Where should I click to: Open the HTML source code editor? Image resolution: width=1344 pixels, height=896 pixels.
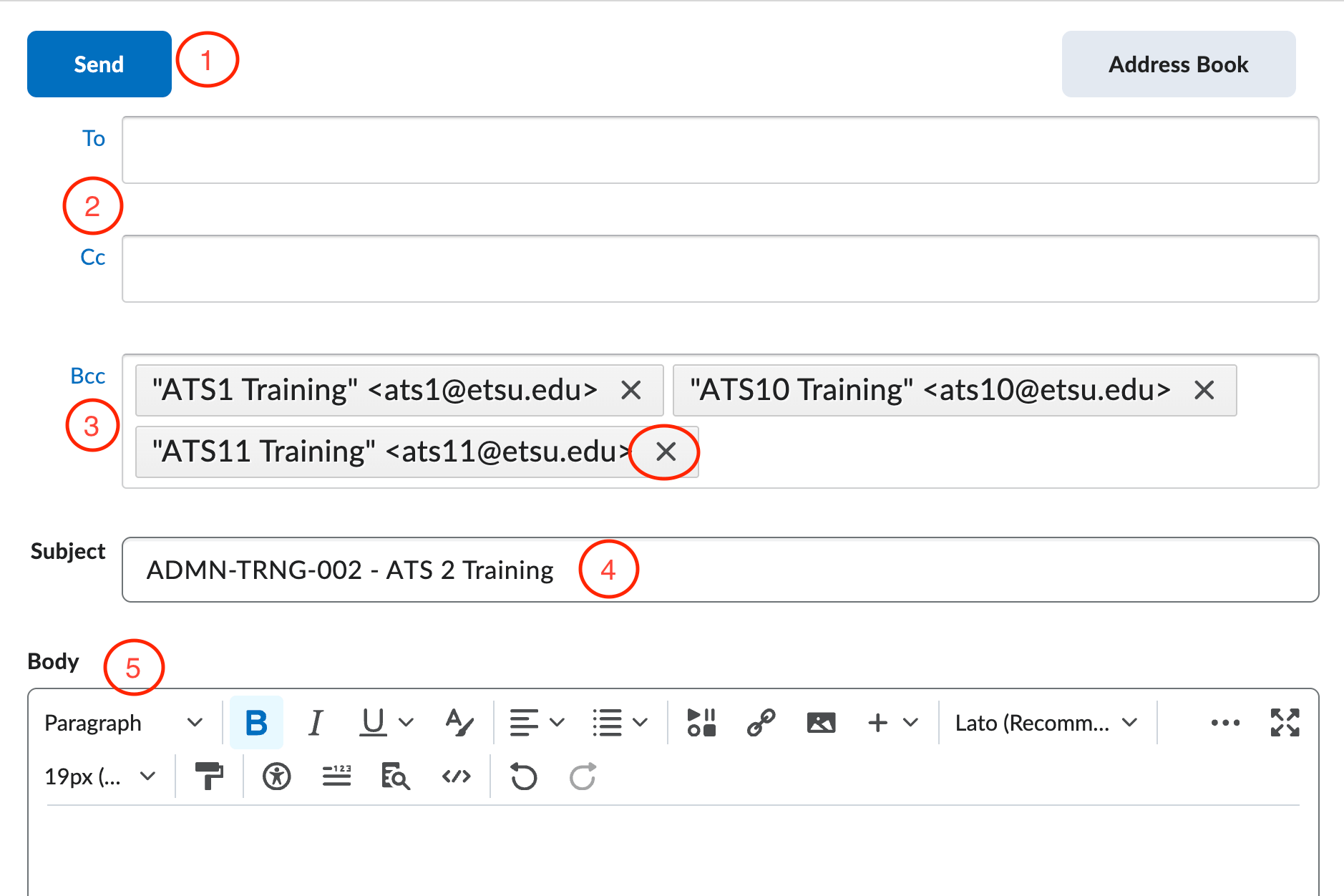pos(456,776)
